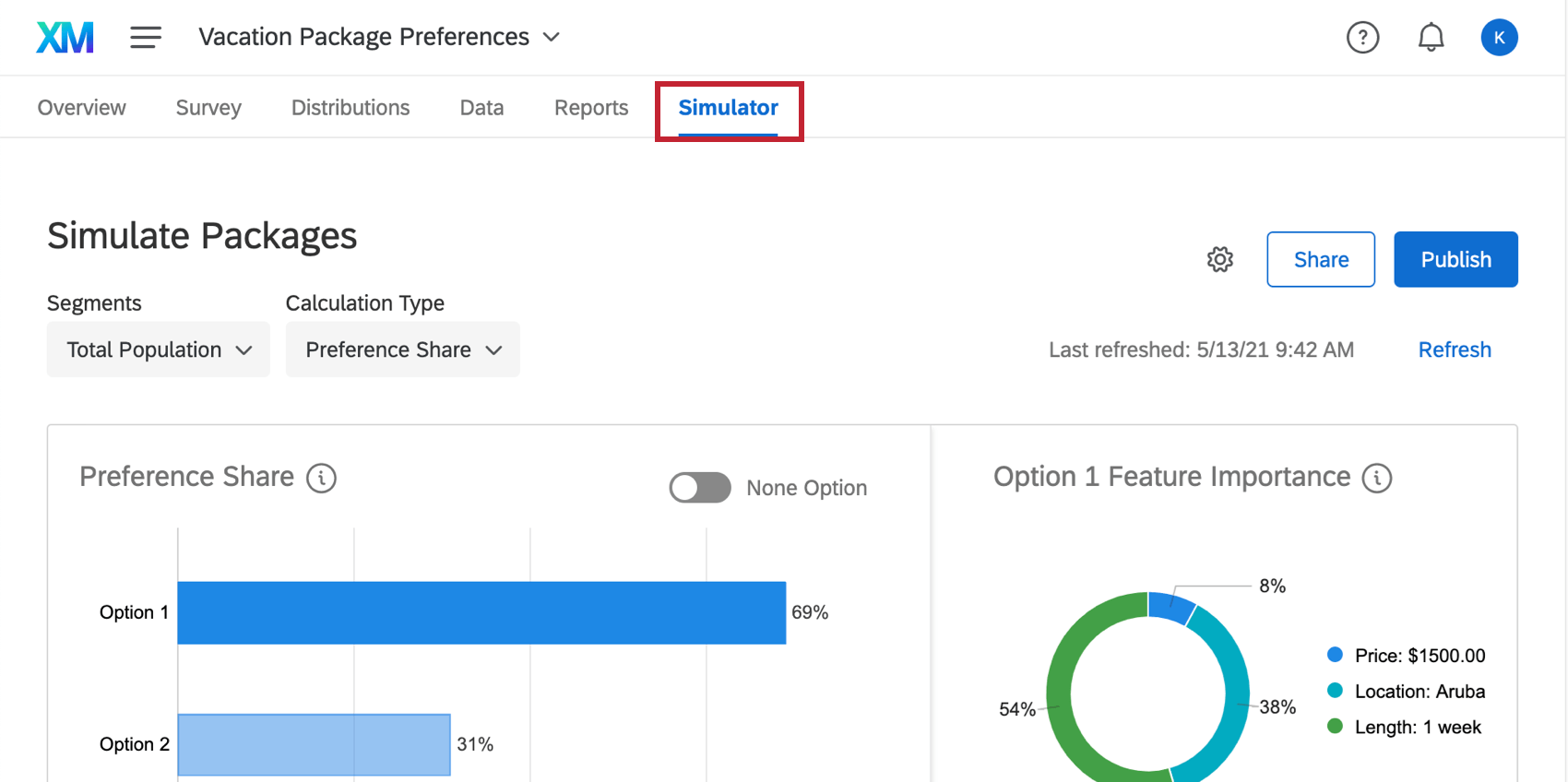Open the Distributions tab
The width and height of the screenshot is (1568, 782).
click(x=350, y=108)
